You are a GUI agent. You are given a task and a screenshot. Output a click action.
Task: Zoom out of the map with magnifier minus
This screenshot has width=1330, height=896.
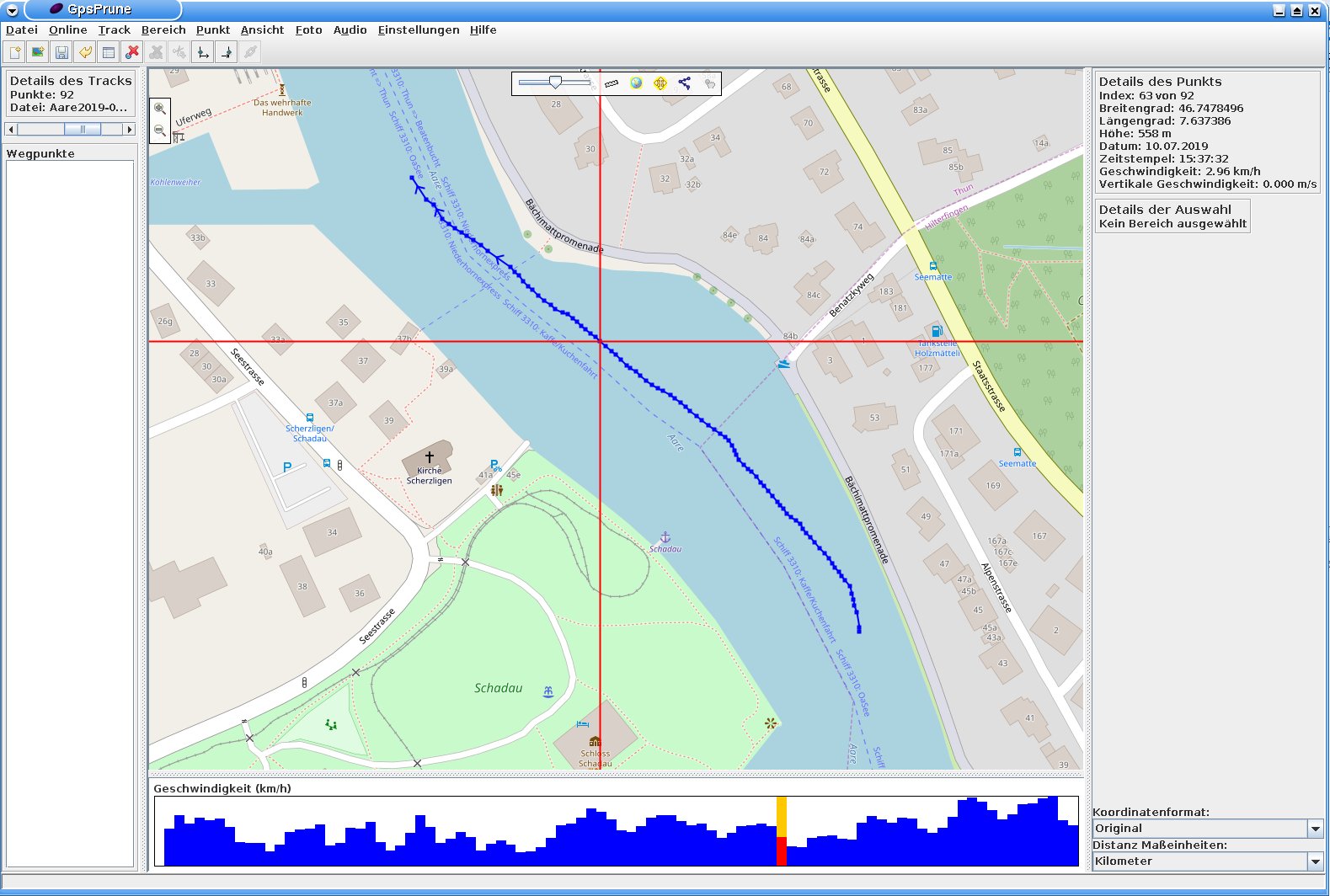[159, 131]
